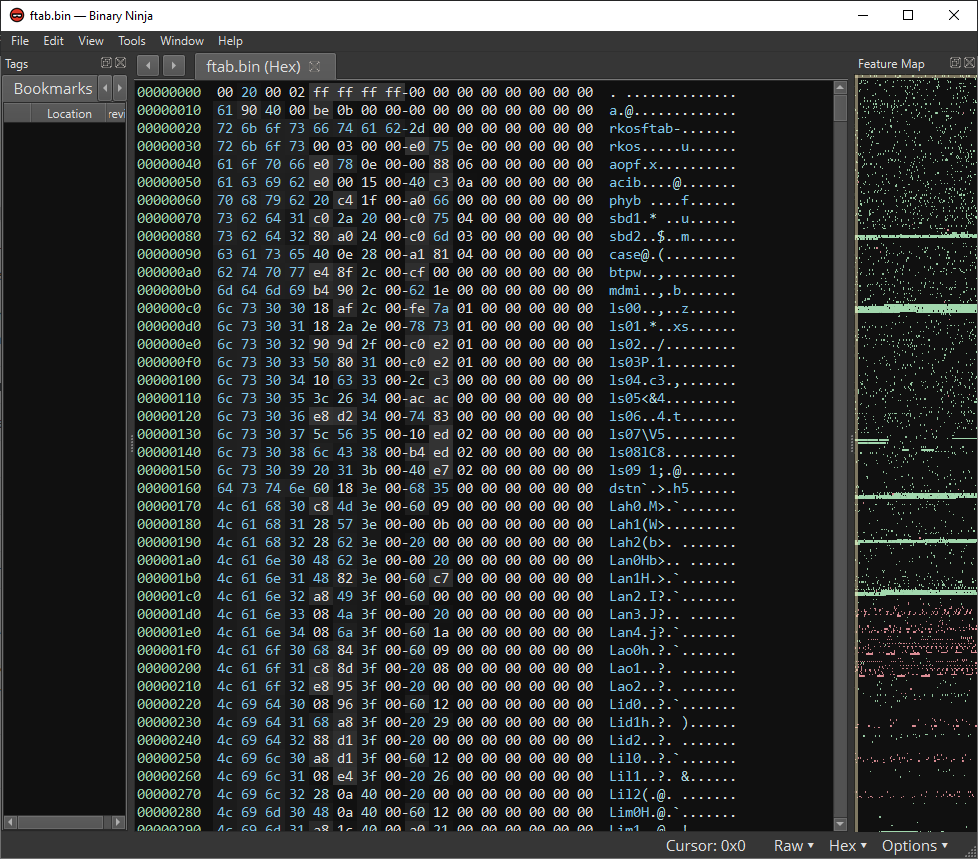Expand the Options dropdown in status bar
This screenshot has width=978, height=859.
point(914,846)
